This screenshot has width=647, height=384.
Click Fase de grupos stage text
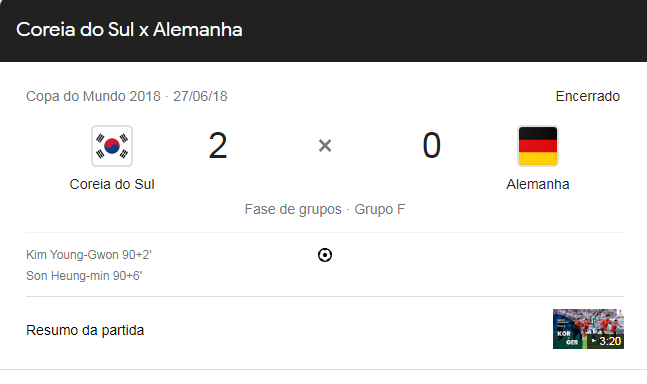pos(293,210)
